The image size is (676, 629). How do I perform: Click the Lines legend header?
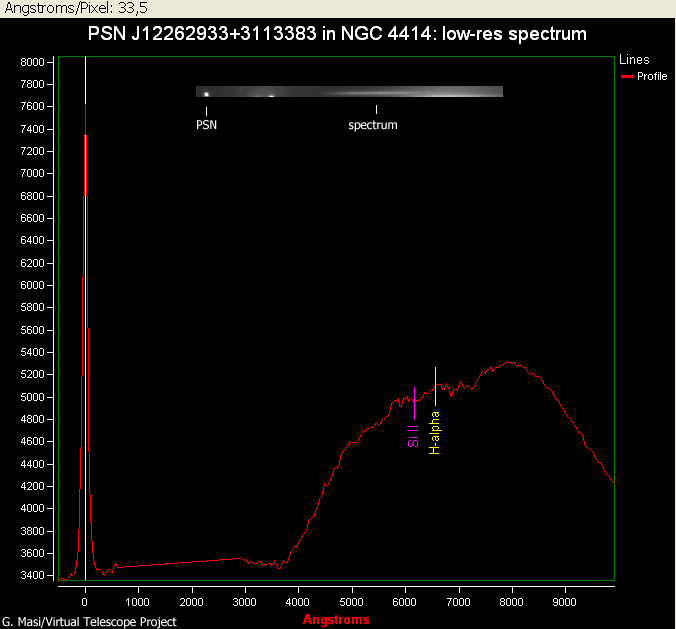click(634, 60)
